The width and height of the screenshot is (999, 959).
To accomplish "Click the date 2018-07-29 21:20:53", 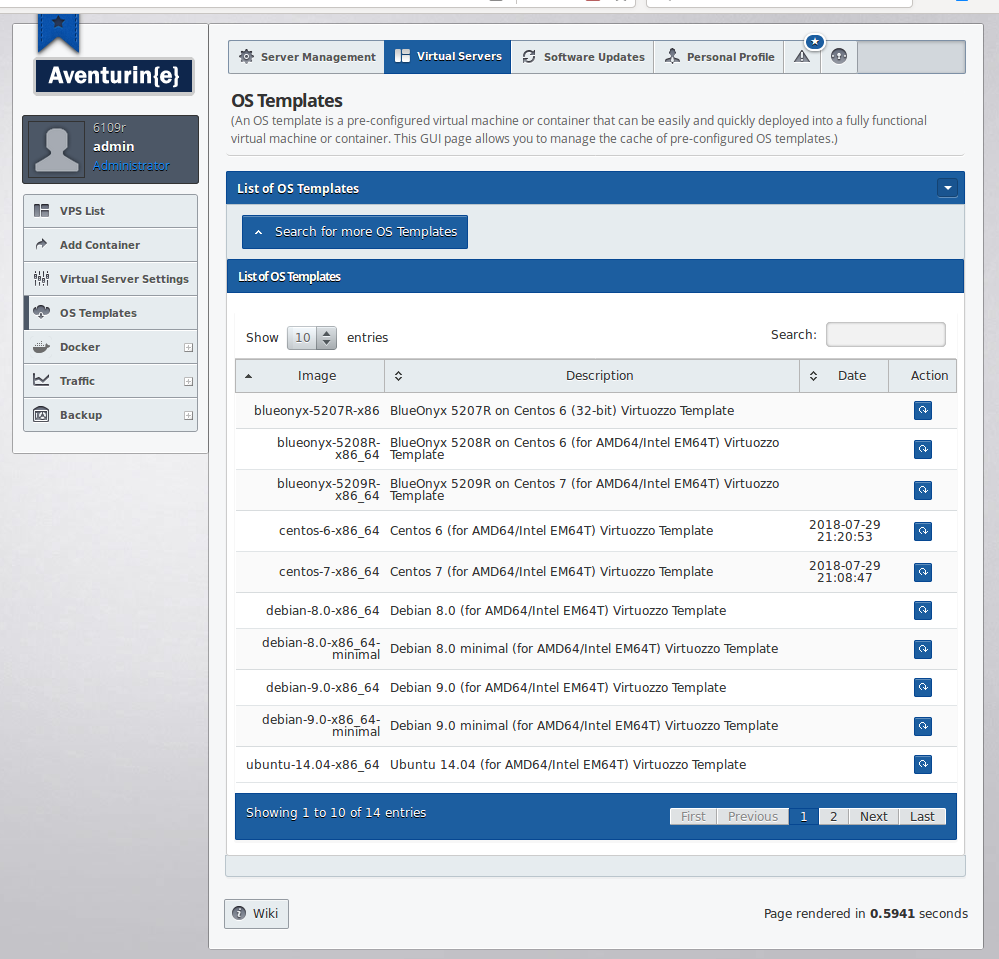I will point(845,530).
